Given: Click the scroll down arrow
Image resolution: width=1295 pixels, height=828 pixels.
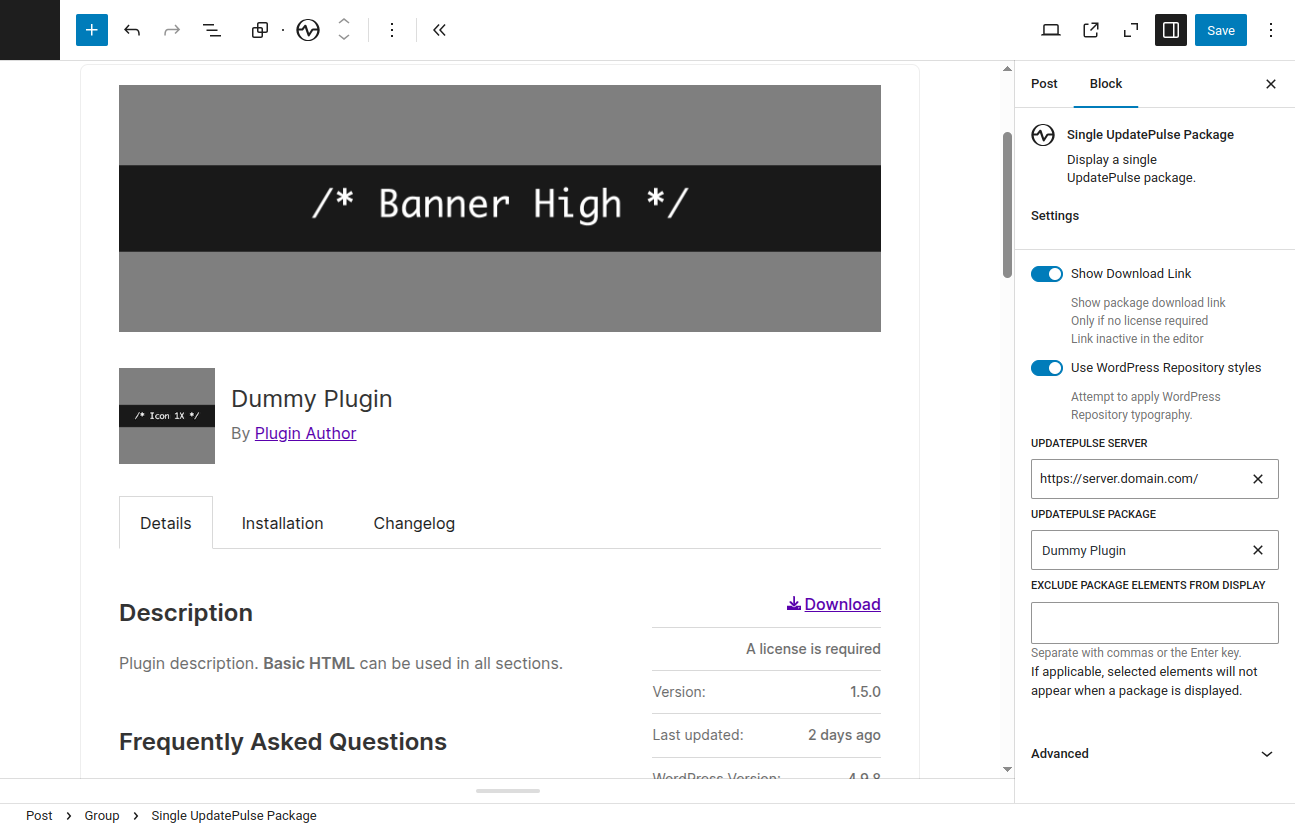Looking at the screenshot, I should 1007,769.
